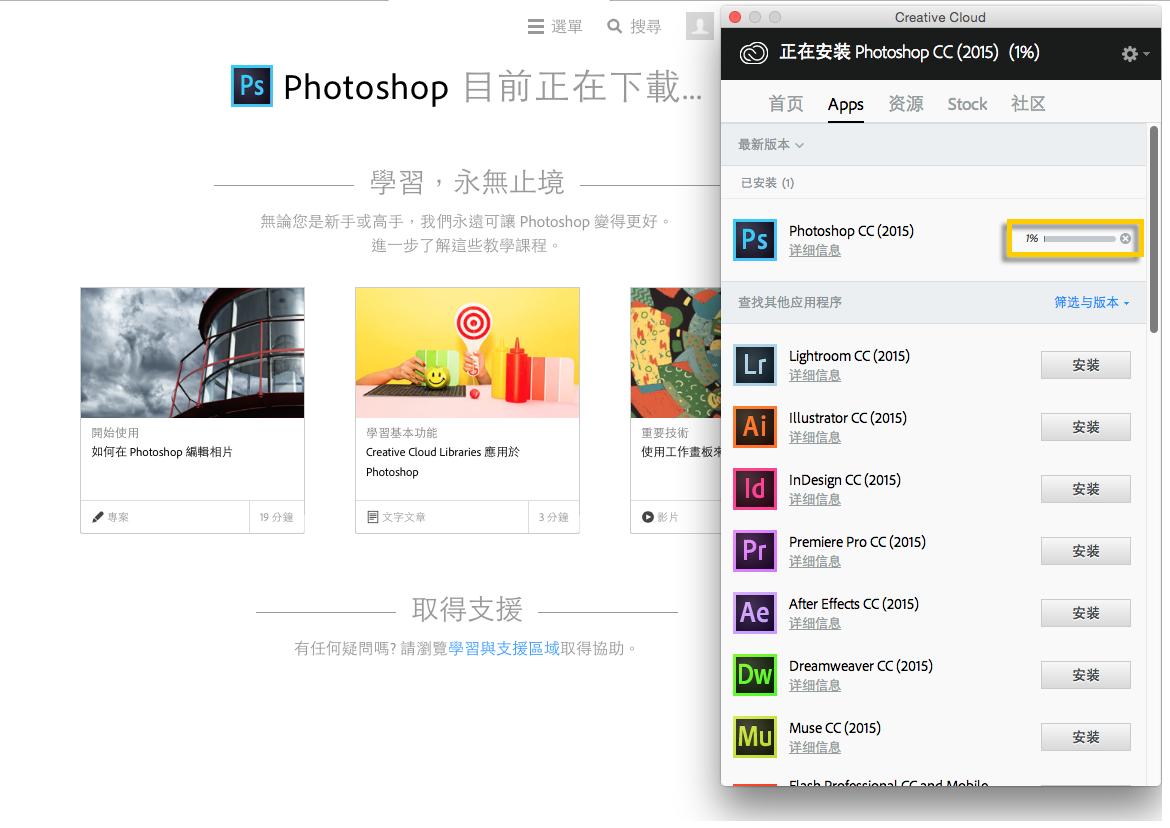
Task: Open 详细信息 link under Photoshop CC (2015)
Action: point(815,251)
